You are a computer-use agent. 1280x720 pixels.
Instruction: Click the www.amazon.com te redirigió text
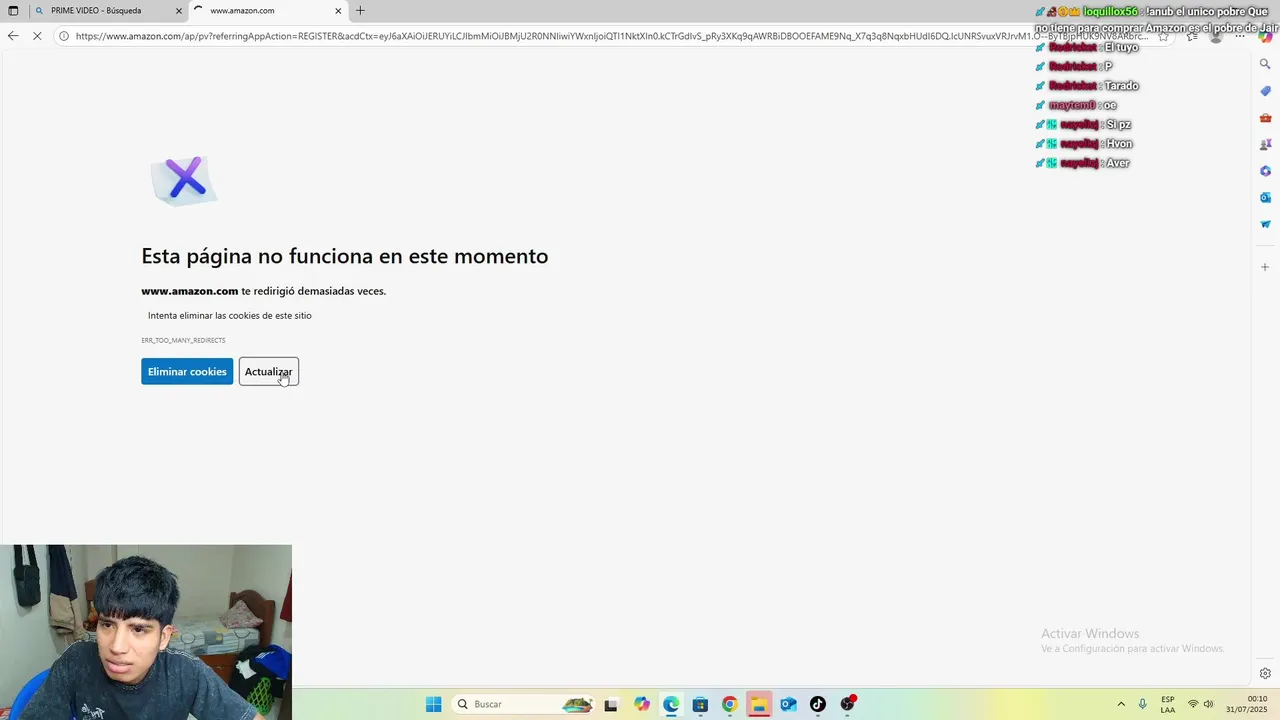(x=264, y=291)
